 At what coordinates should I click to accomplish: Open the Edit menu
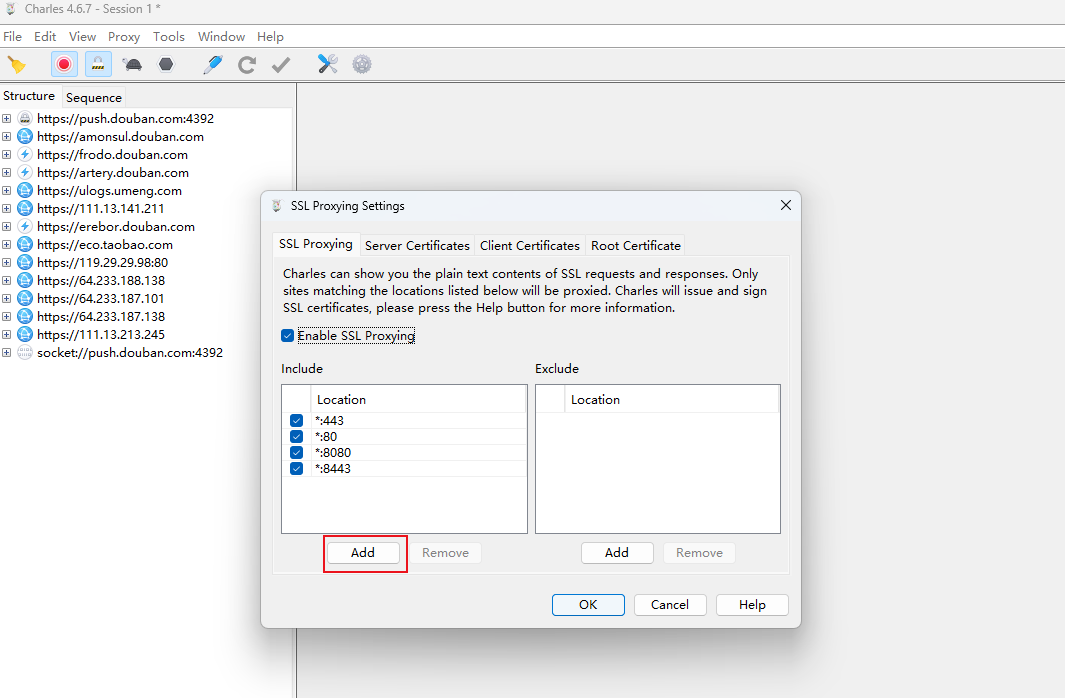click(x=45, y=37)
